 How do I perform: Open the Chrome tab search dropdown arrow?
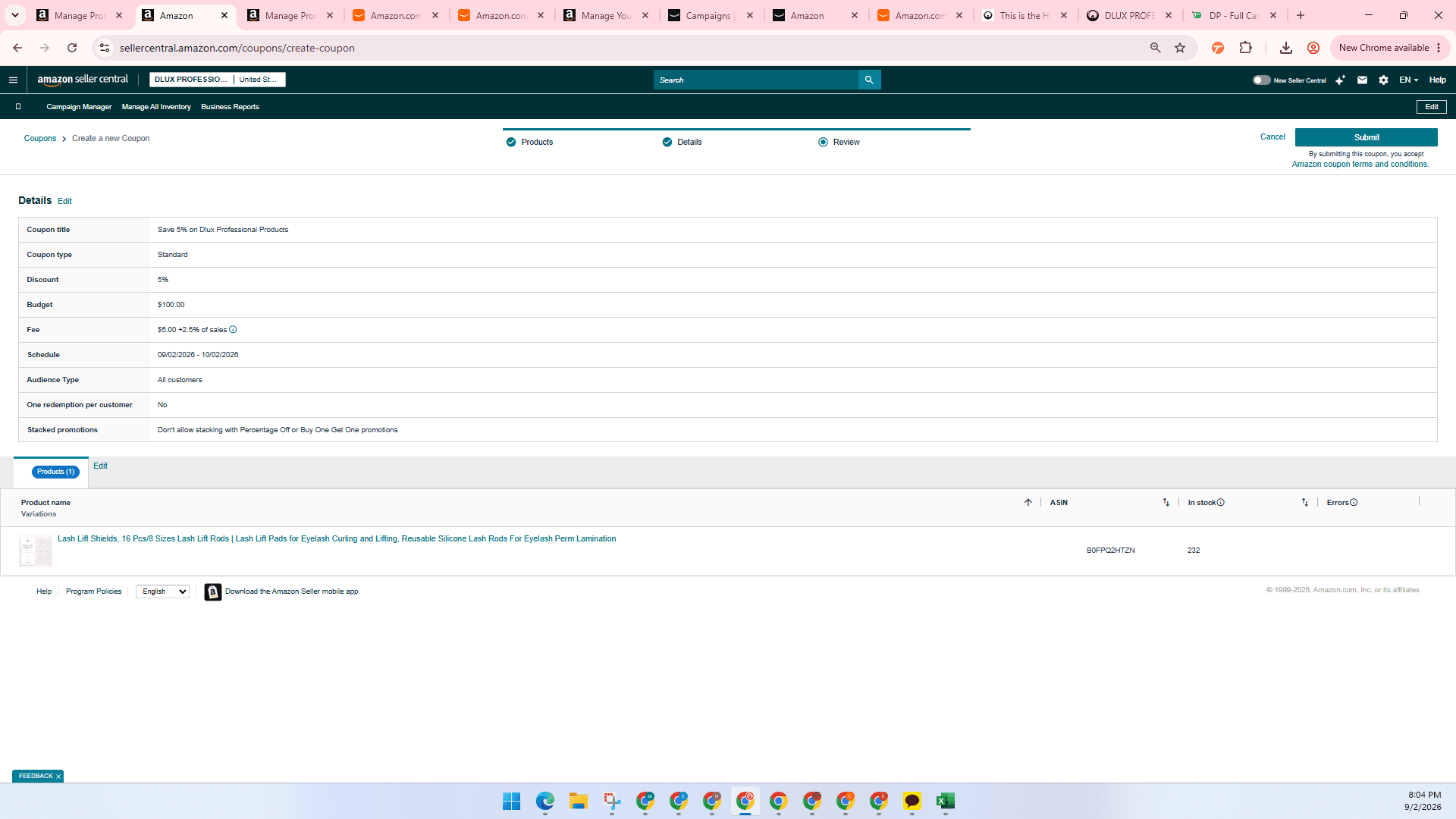(x=15, y=15)
